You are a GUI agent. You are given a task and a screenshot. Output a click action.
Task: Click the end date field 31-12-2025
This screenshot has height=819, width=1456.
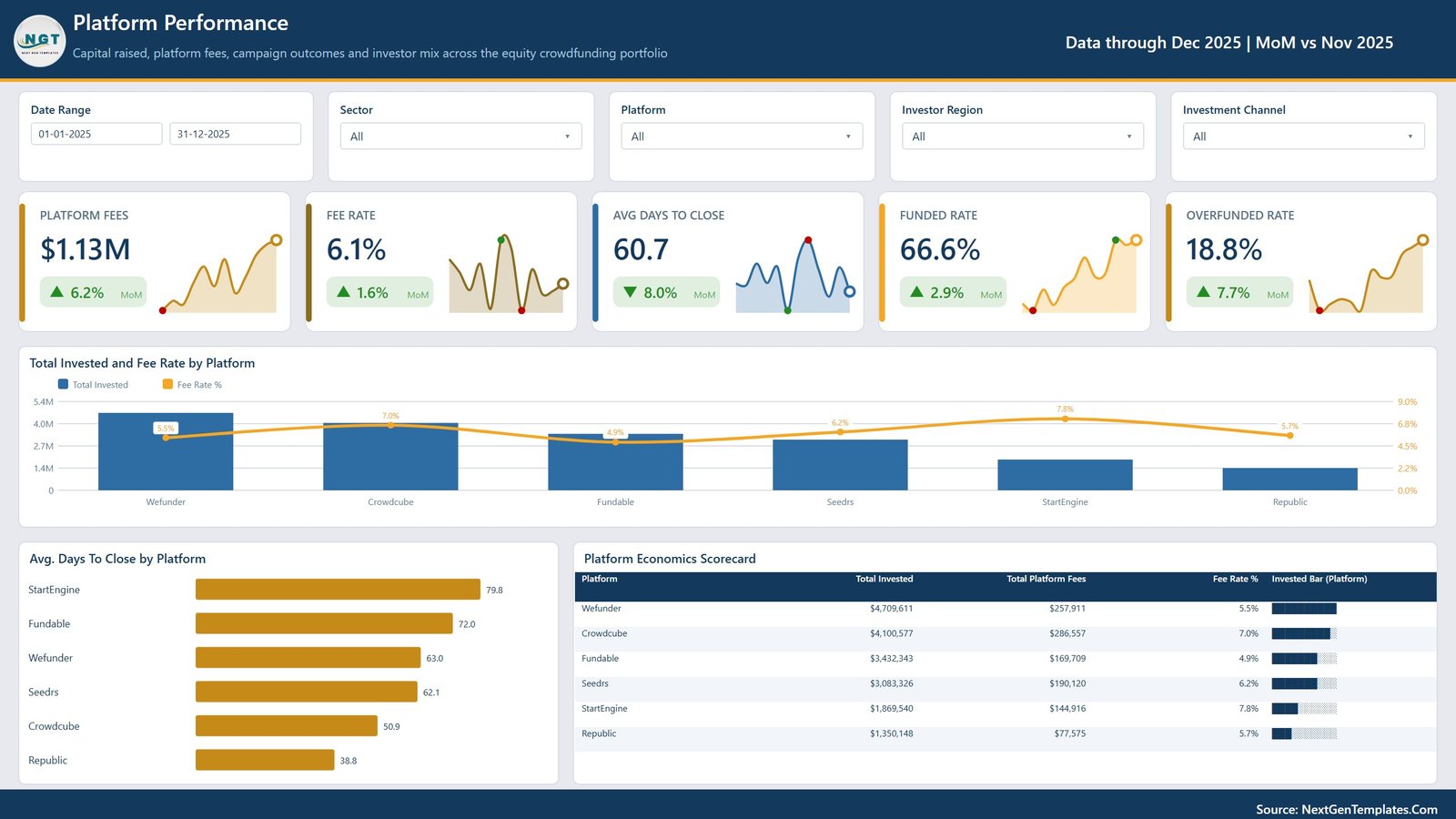click(235, 134)
